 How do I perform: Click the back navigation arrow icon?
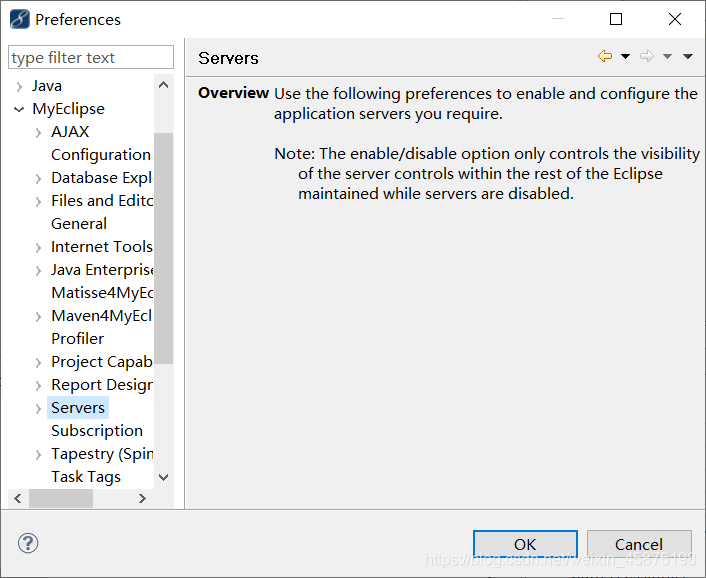point(605,56)
